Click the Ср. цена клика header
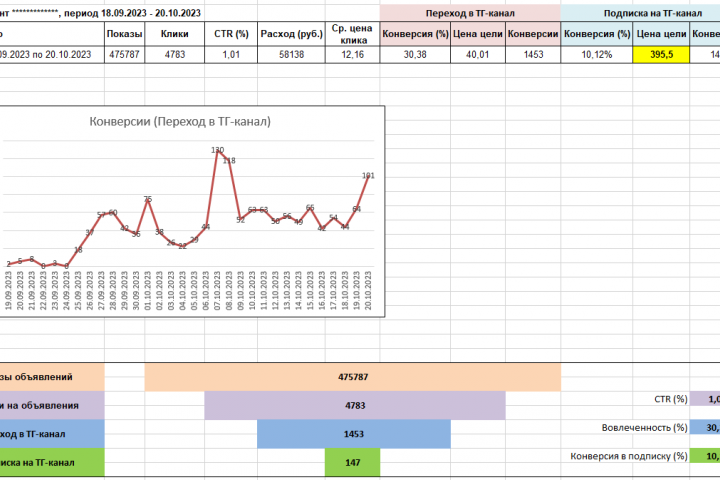This screenshot has height=480, width=720. tap(352, 34)
